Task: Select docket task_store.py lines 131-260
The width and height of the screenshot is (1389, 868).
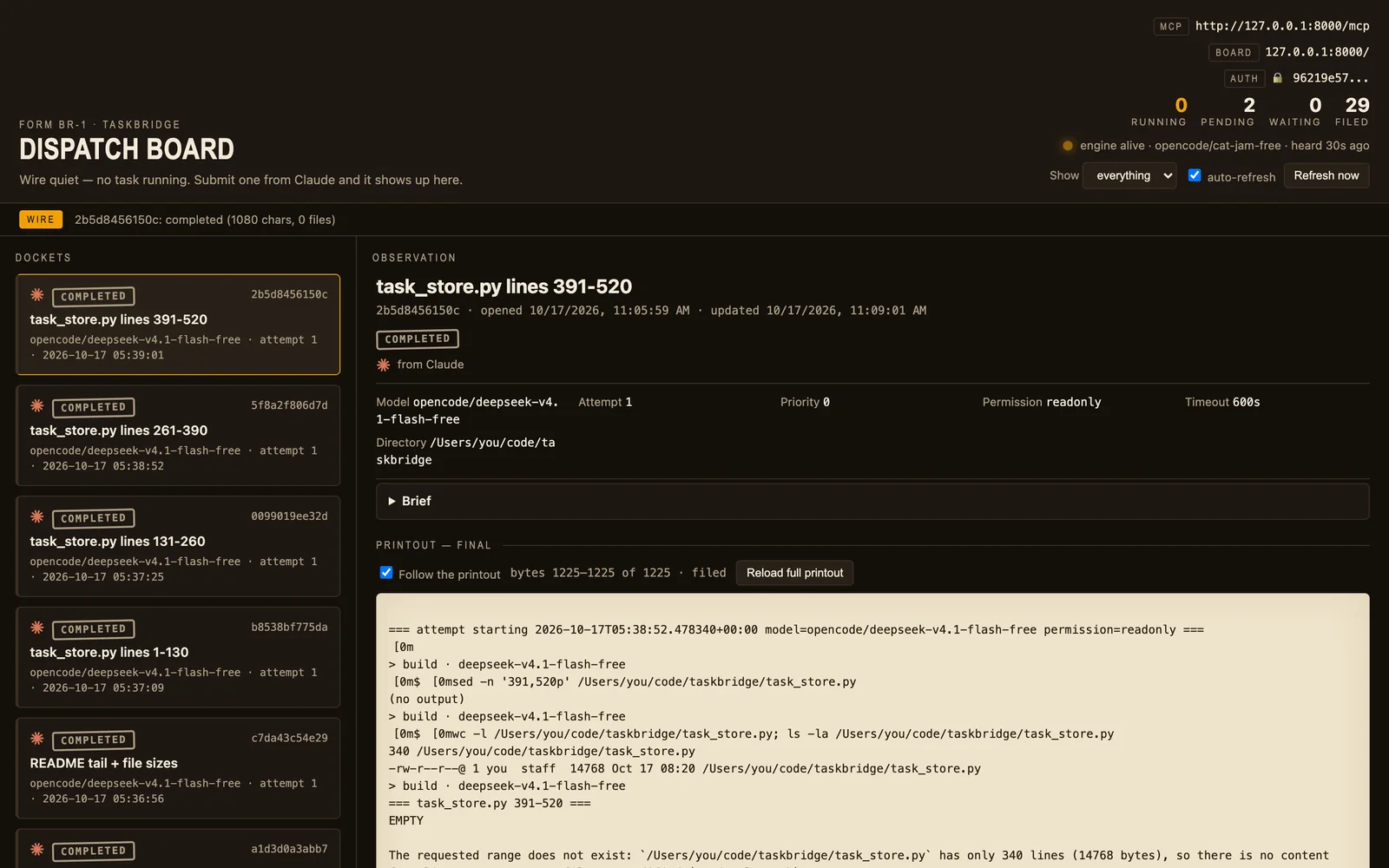Action: (178, 547)
